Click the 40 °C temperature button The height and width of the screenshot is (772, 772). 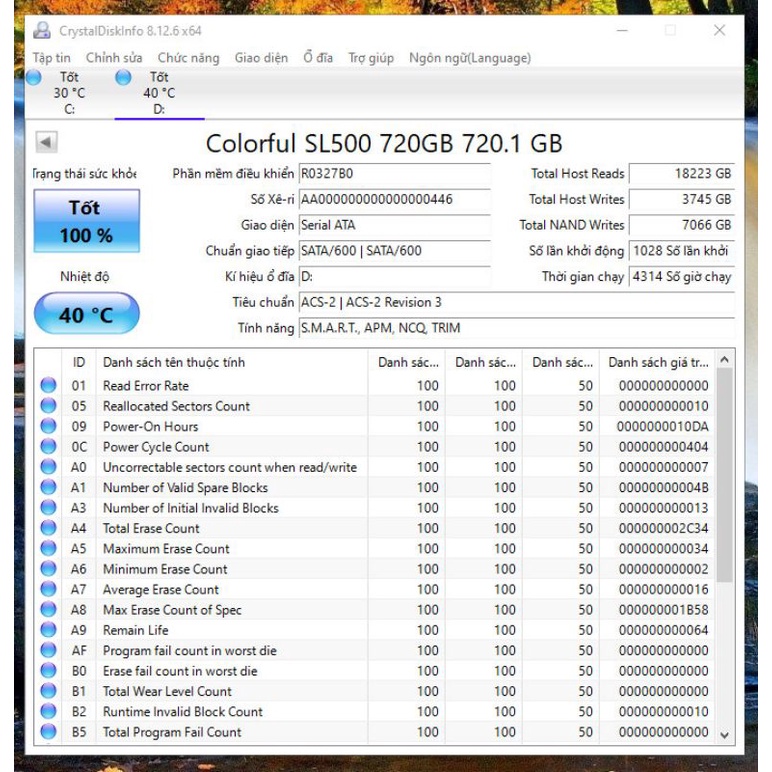point(87,314)
